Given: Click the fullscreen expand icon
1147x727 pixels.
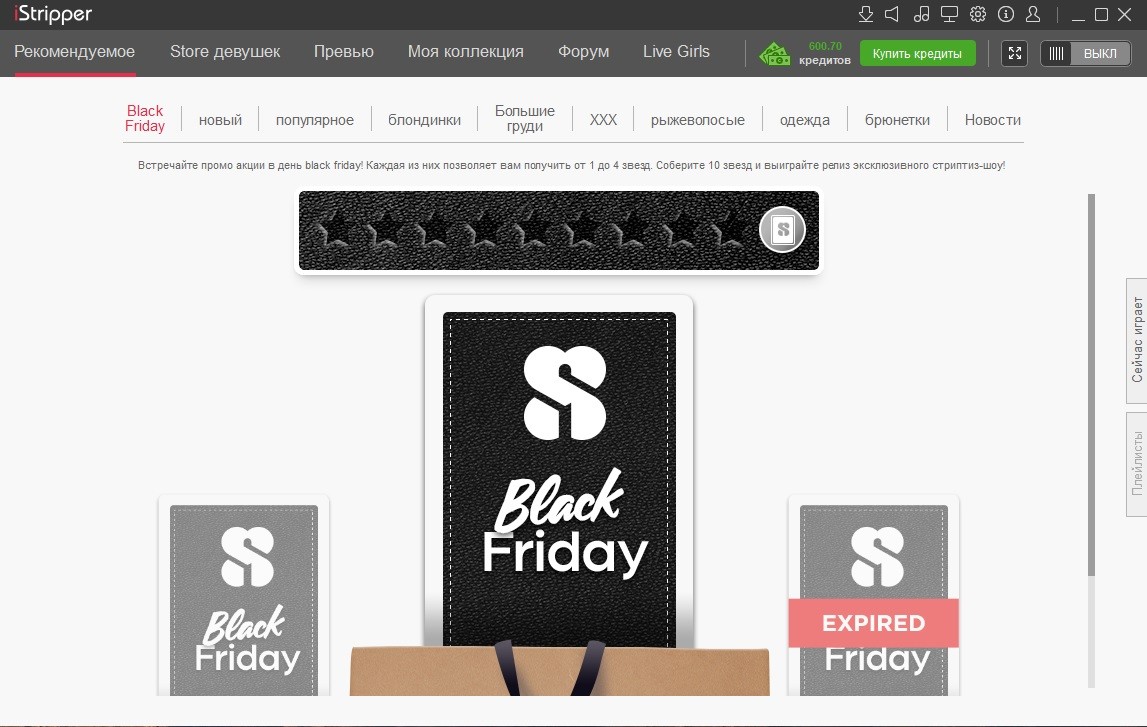Looking at the screenshot, I should tap(1015, 53).
